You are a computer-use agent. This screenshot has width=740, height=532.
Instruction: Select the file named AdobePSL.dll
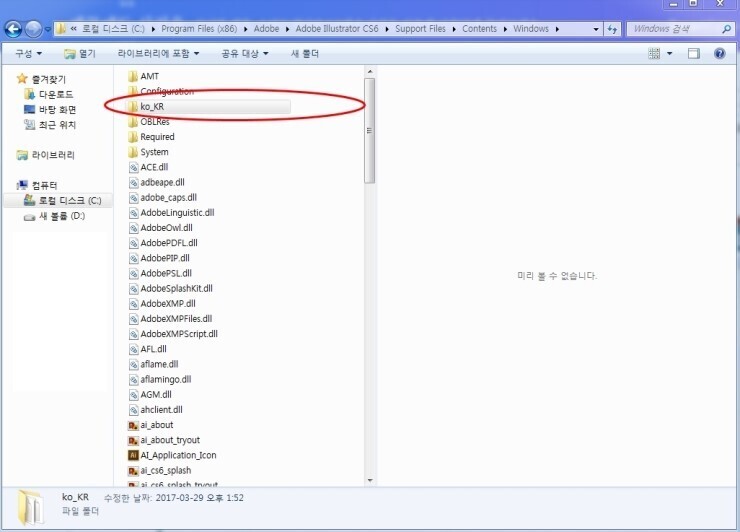click(166, 273)
